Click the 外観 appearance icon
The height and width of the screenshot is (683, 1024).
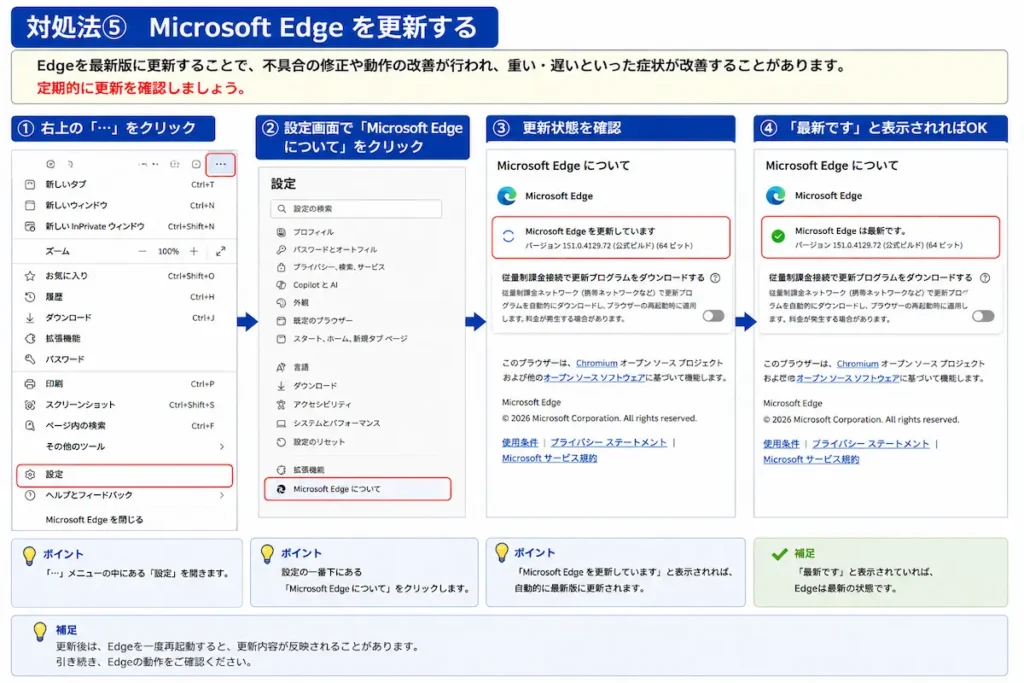281,302
